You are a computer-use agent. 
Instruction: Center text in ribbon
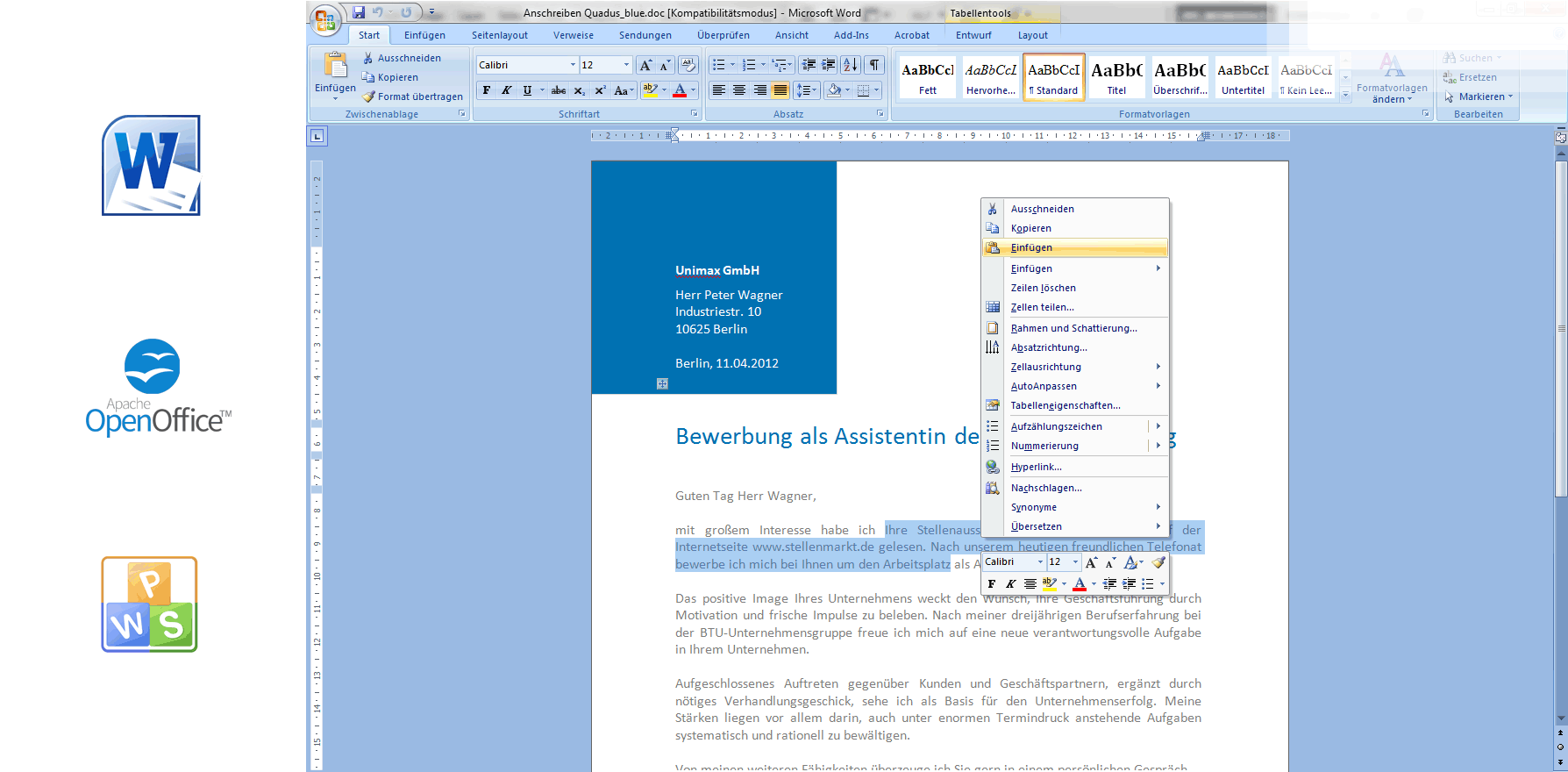(739, 90)
